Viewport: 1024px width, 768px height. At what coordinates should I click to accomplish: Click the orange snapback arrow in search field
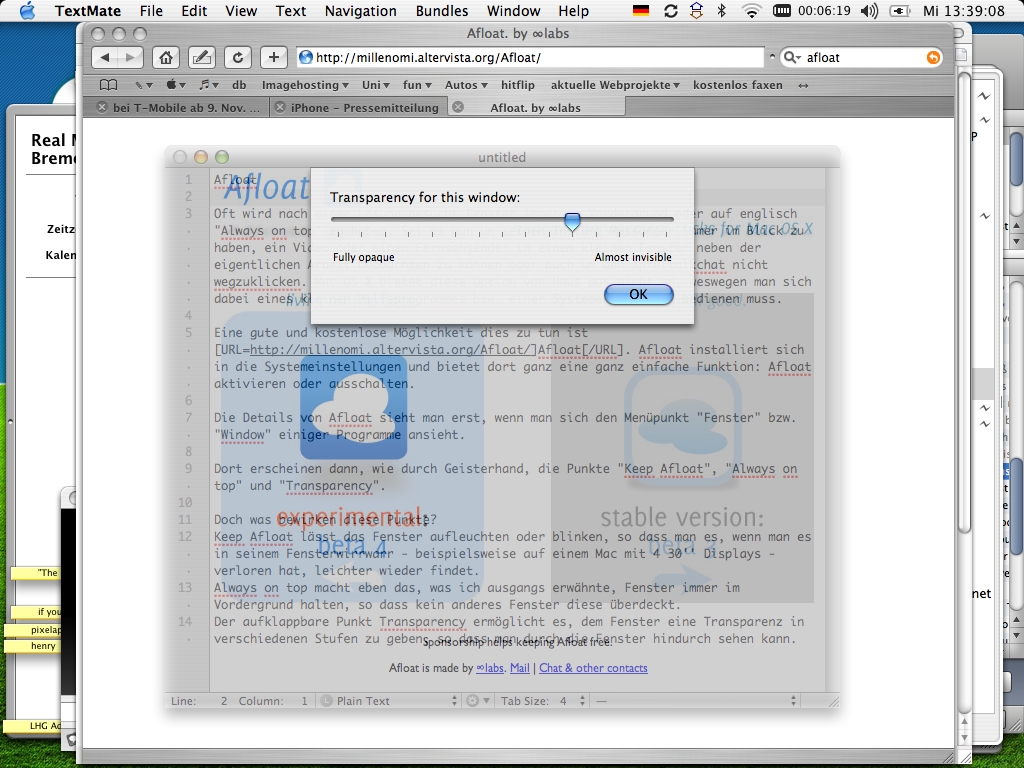point(933,57)
